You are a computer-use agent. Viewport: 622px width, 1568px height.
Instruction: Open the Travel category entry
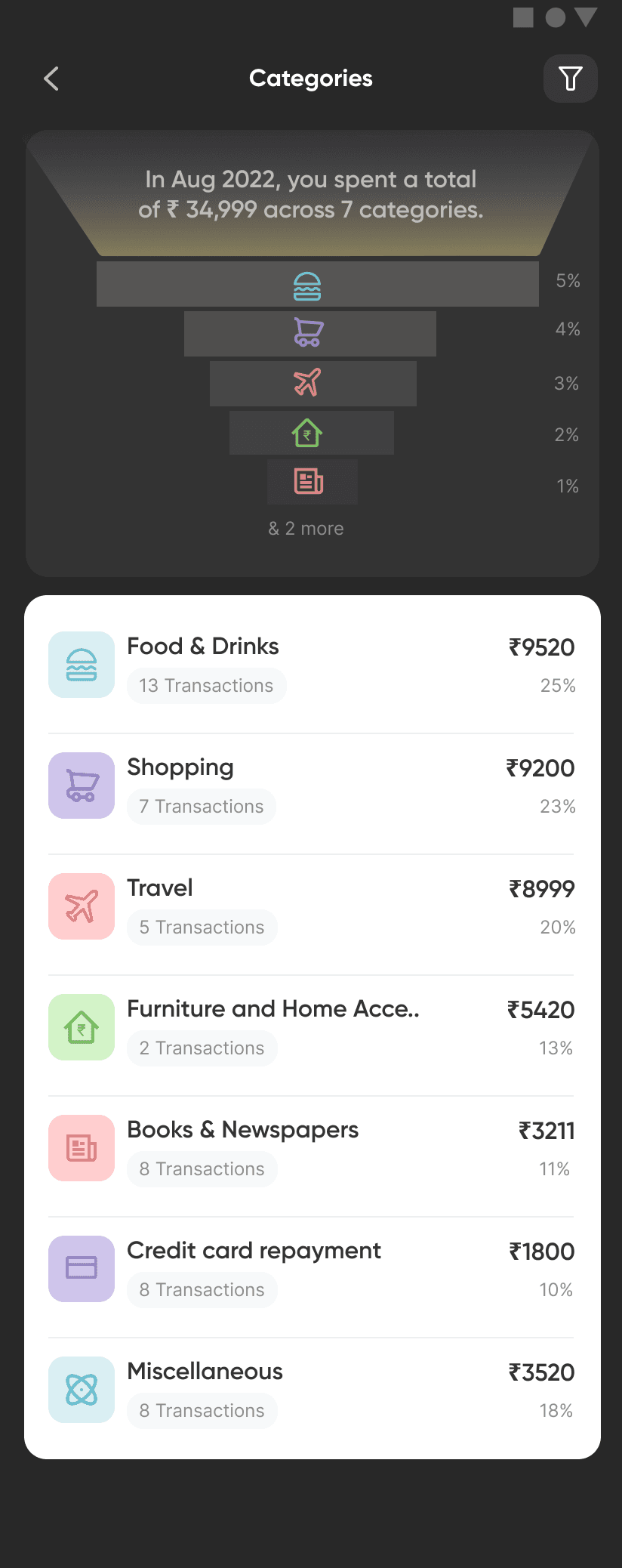tap(311, 908)
